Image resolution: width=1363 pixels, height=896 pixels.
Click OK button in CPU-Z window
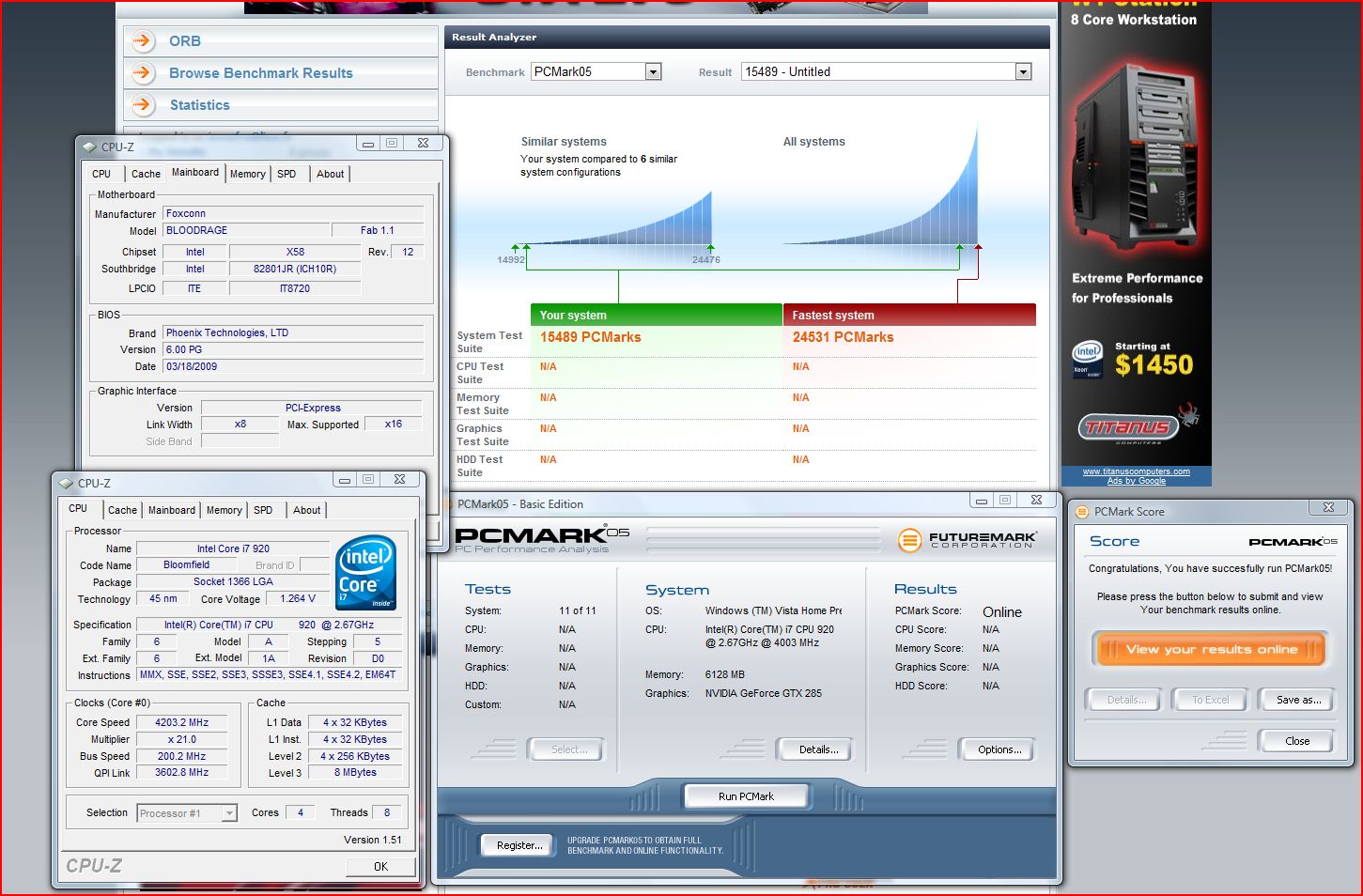380,867
